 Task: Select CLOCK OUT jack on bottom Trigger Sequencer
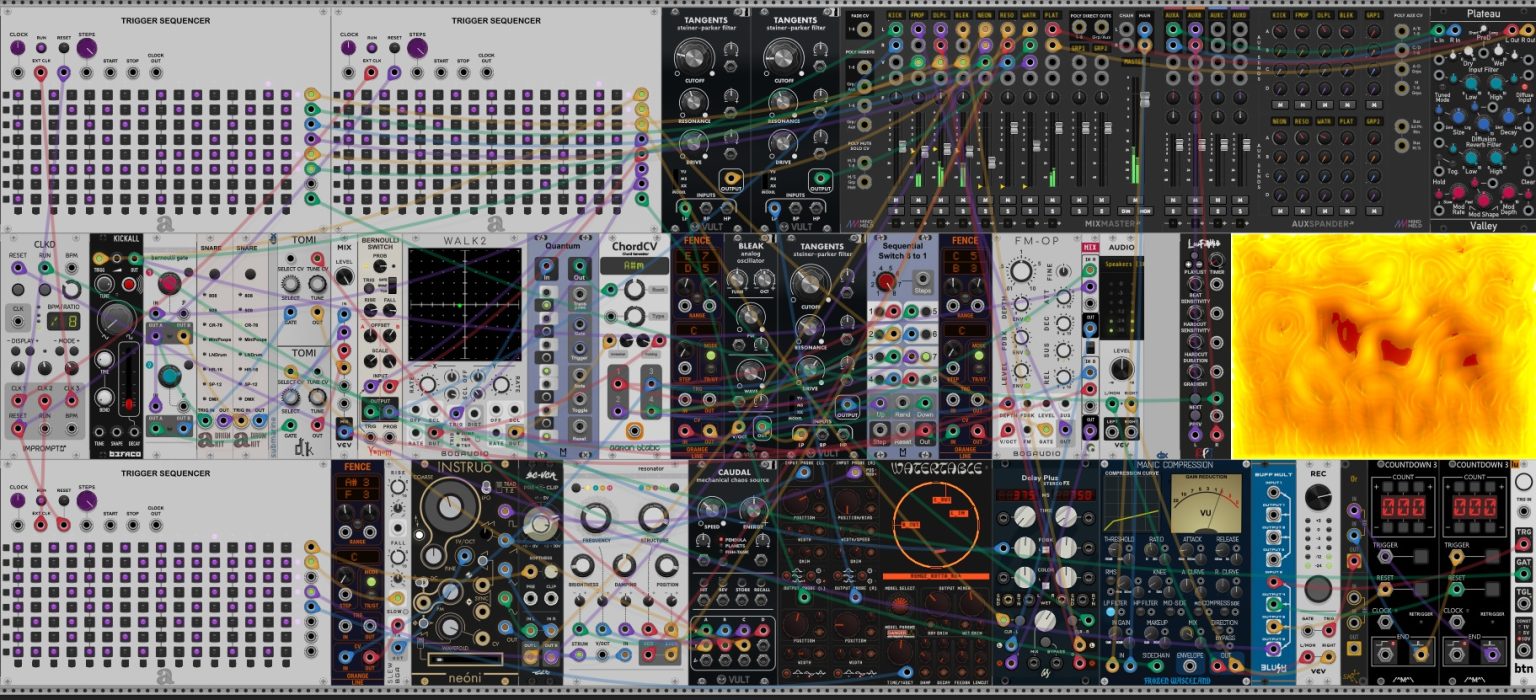[155, 523]
